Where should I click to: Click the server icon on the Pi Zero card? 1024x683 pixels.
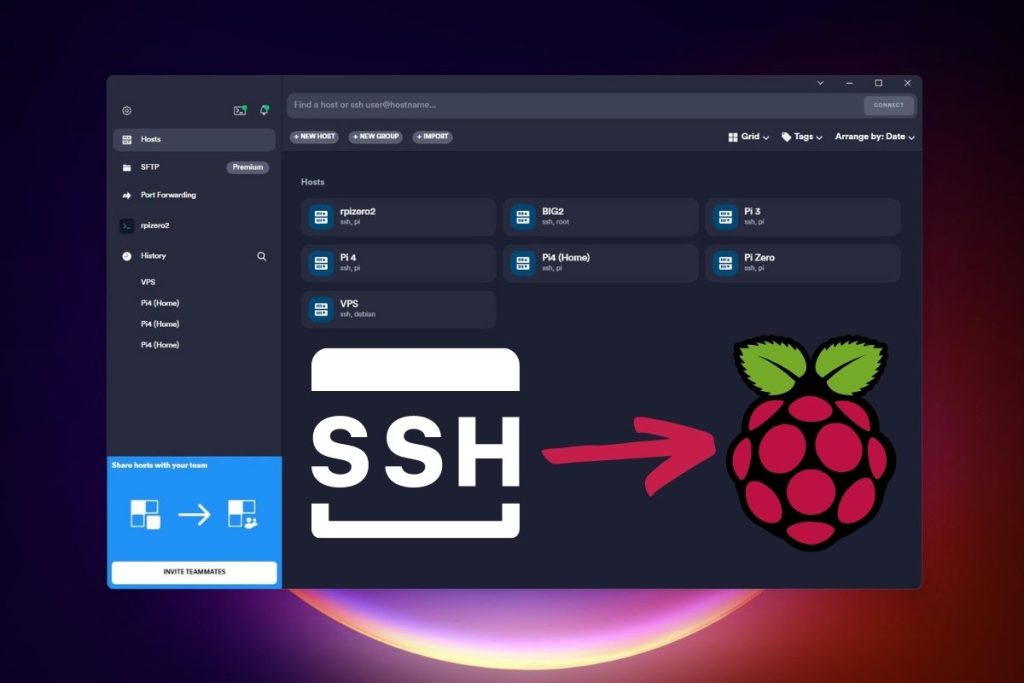723,263
